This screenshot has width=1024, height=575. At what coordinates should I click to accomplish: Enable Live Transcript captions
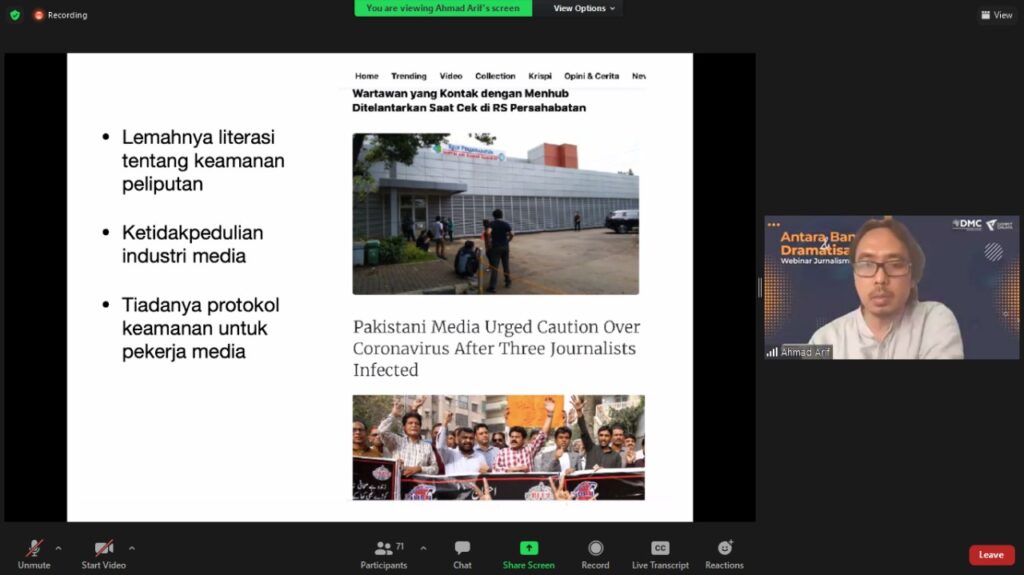pyautogui.click(x=660, y=554)
